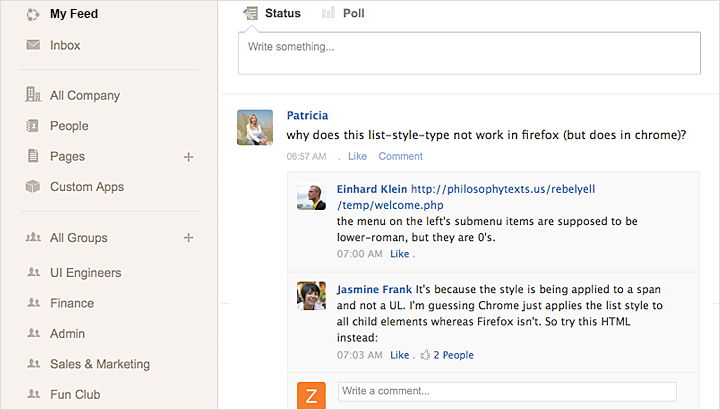
Task: Click thumbs-up icon beside 2 People
Action: coord(425,355)
